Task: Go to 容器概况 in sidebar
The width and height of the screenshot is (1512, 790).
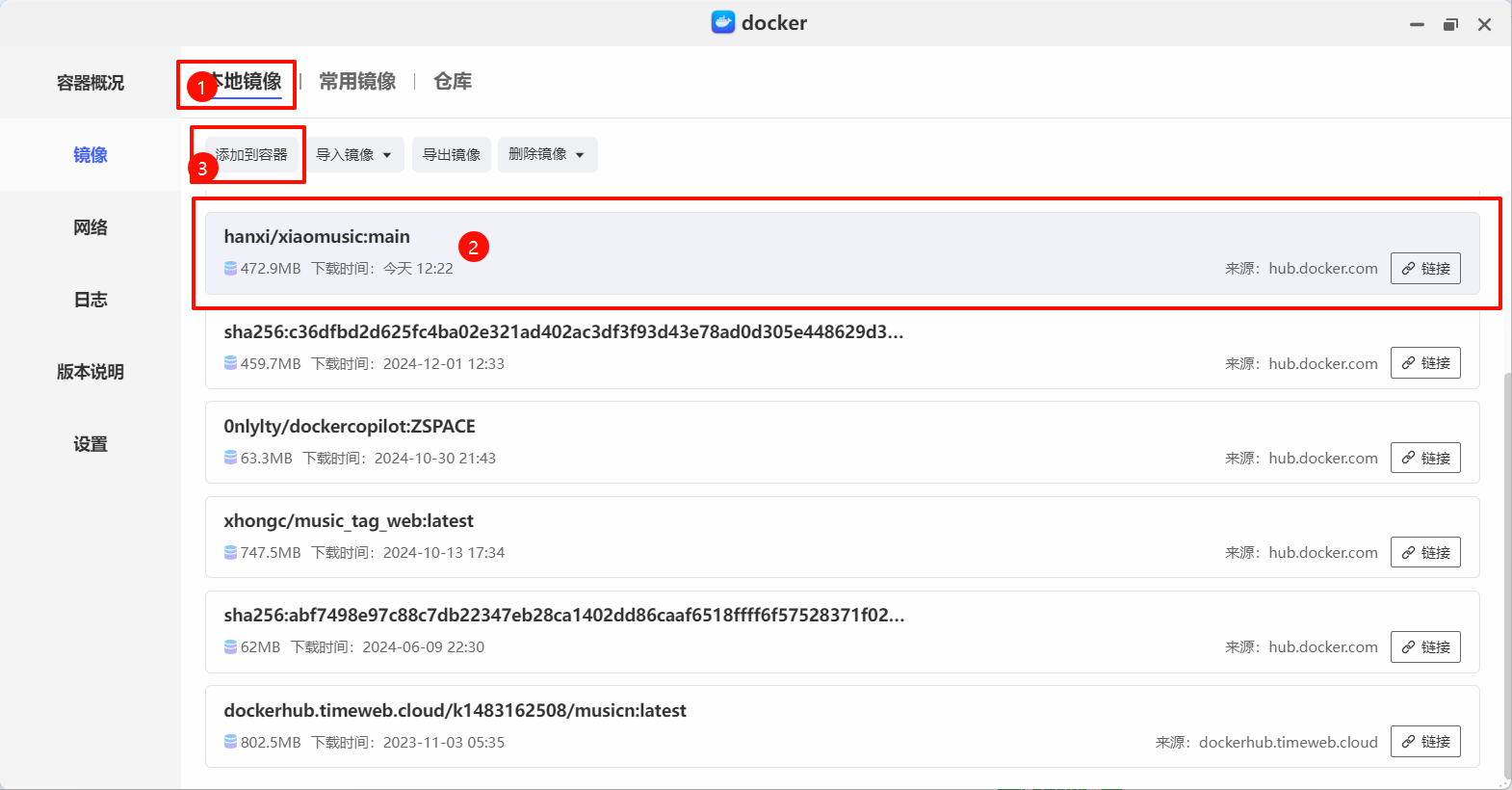Action: coord(91,83)
